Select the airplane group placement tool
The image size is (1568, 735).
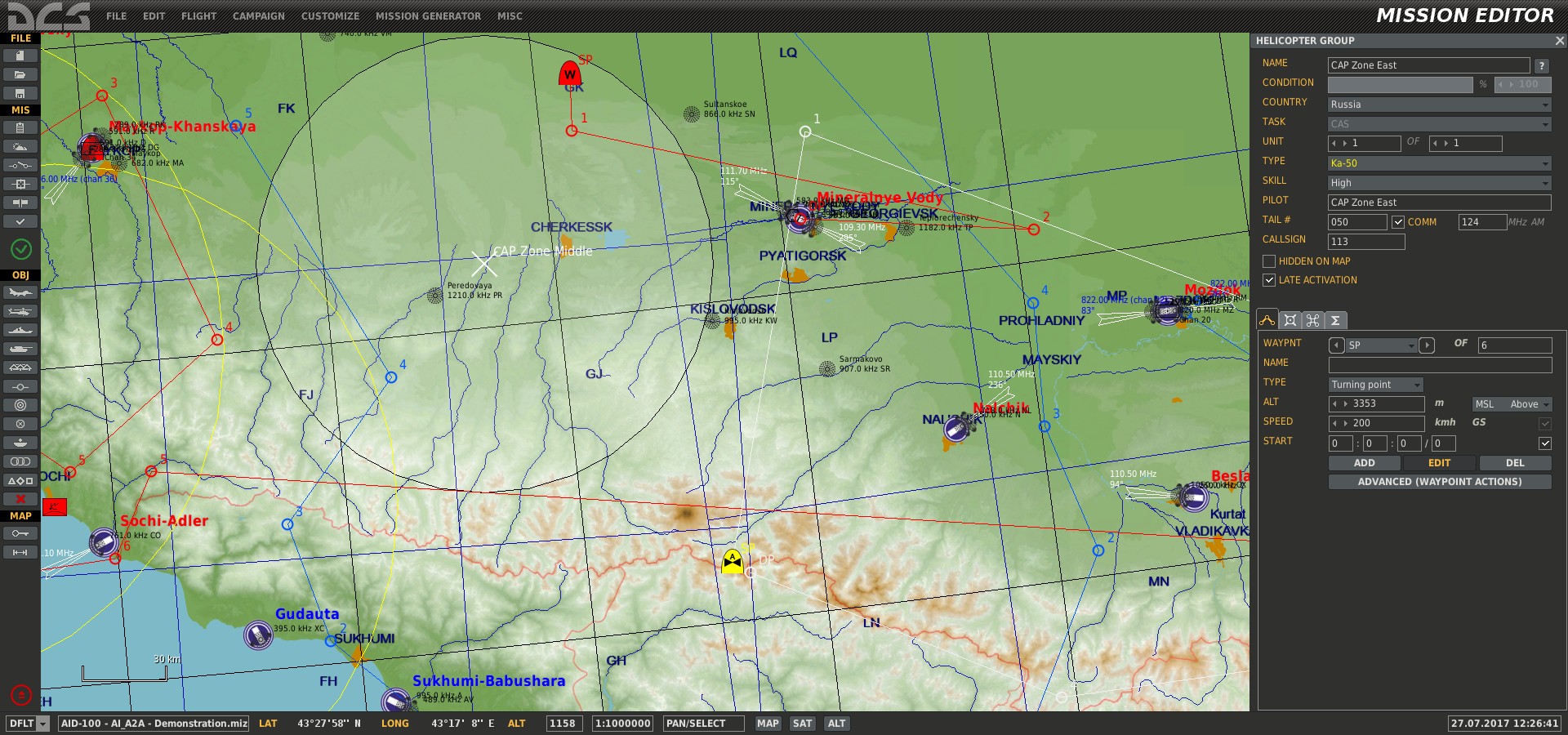[20, 293]
